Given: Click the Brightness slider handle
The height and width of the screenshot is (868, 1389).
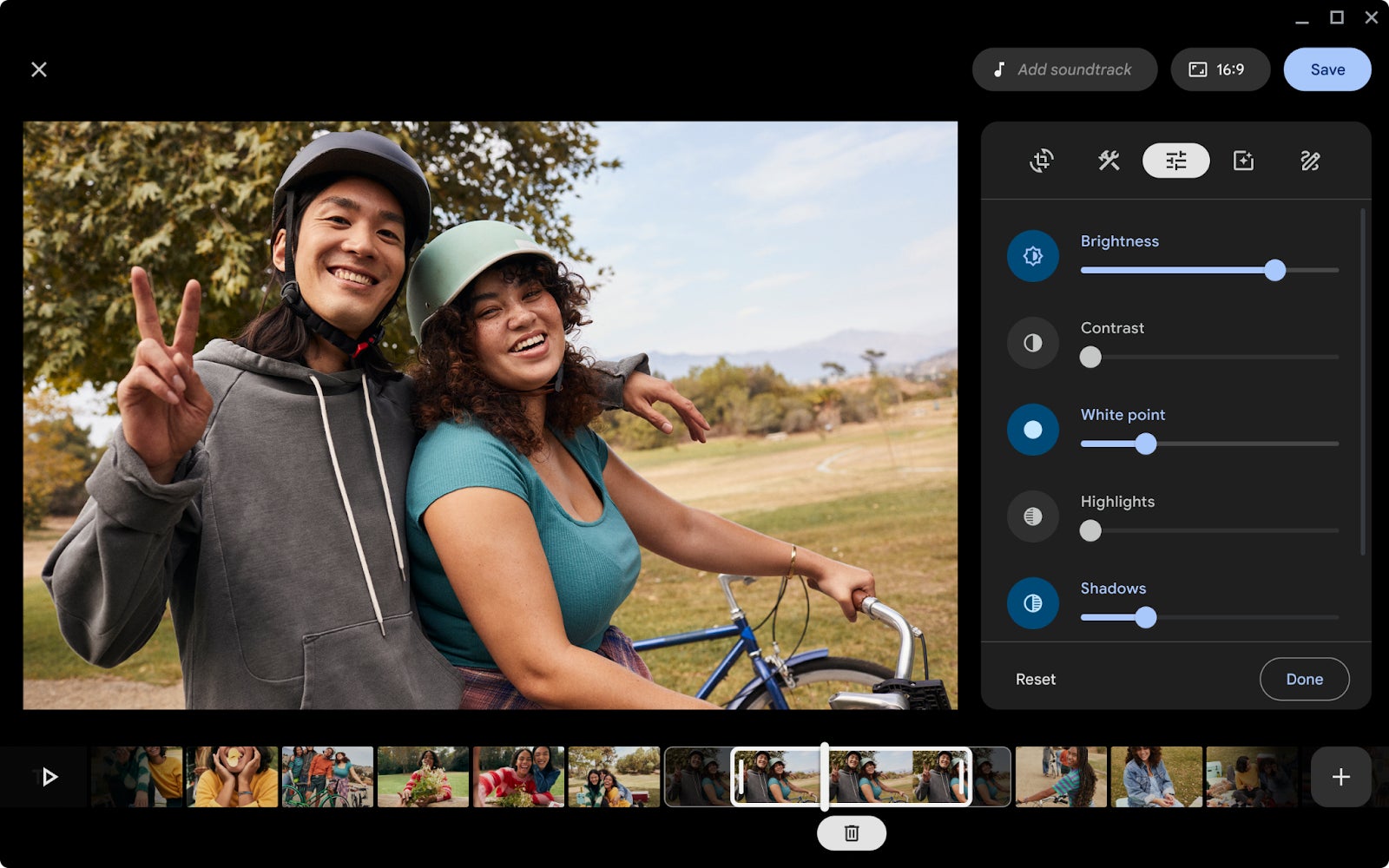Looking at the screenshot, I should pyautogui.click(x=1275, y=270).
